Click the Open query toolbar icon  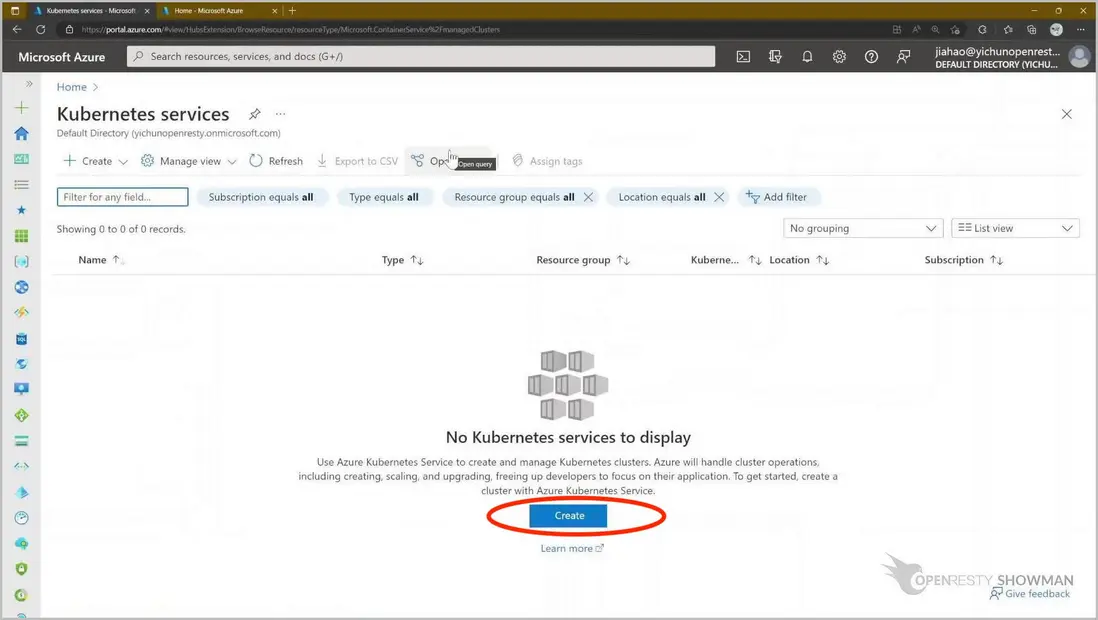point(417,161)
